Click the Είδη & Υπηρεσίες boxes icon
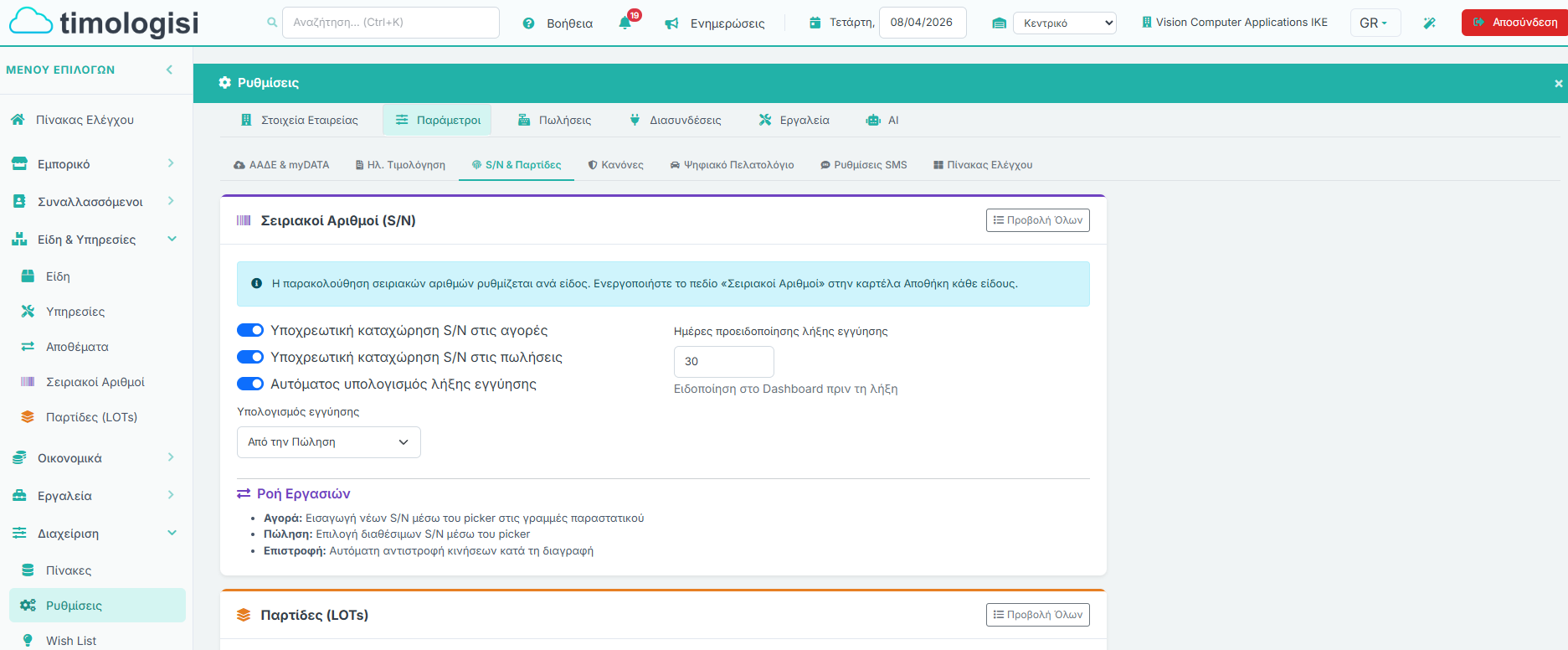1568x650 pixels. pos(19,239)
